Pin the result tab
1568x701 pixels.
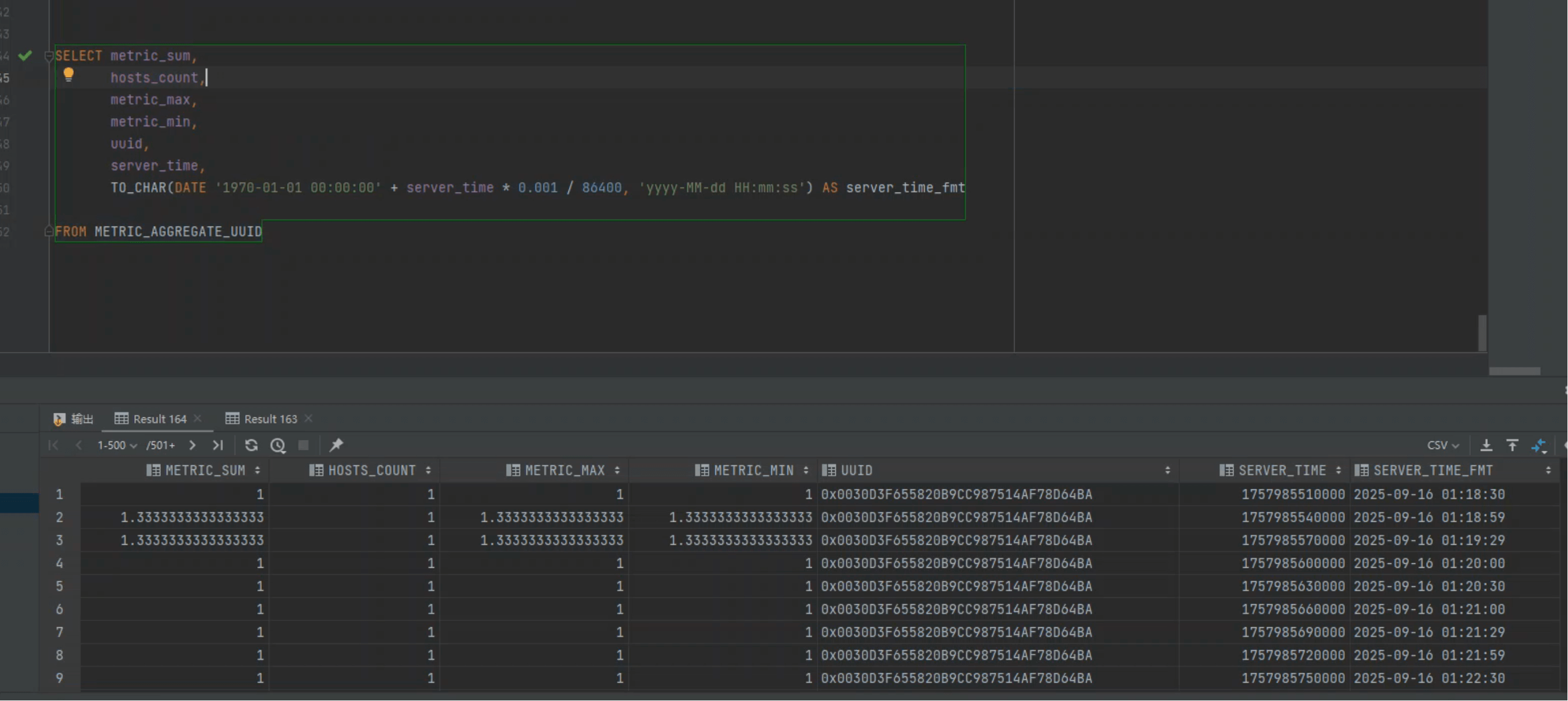[x=336, y=446]
